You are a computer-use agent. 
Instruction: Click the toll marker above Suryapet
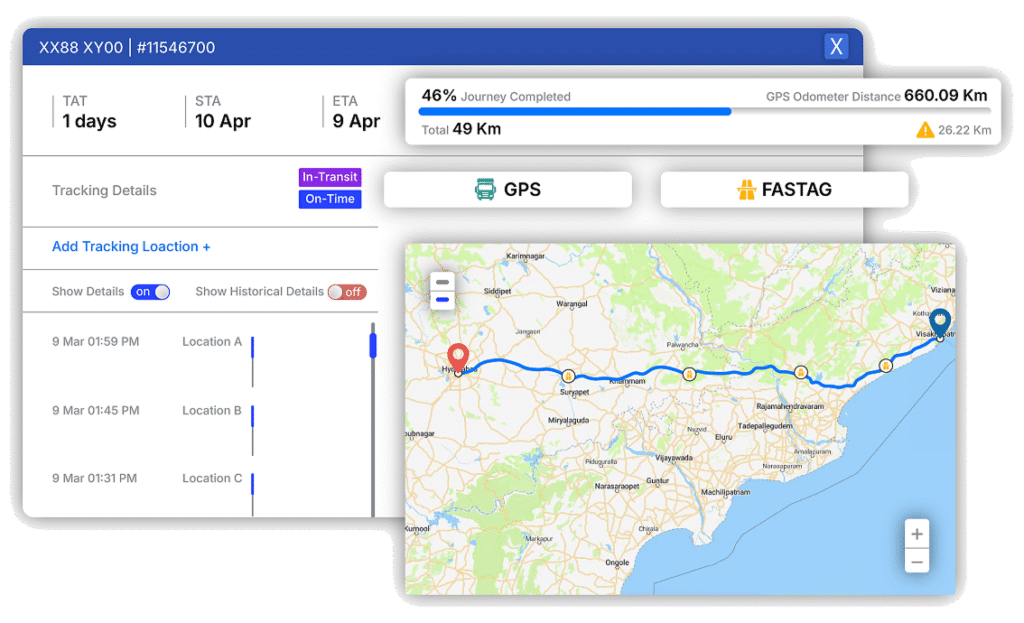(x=568, y=375)
